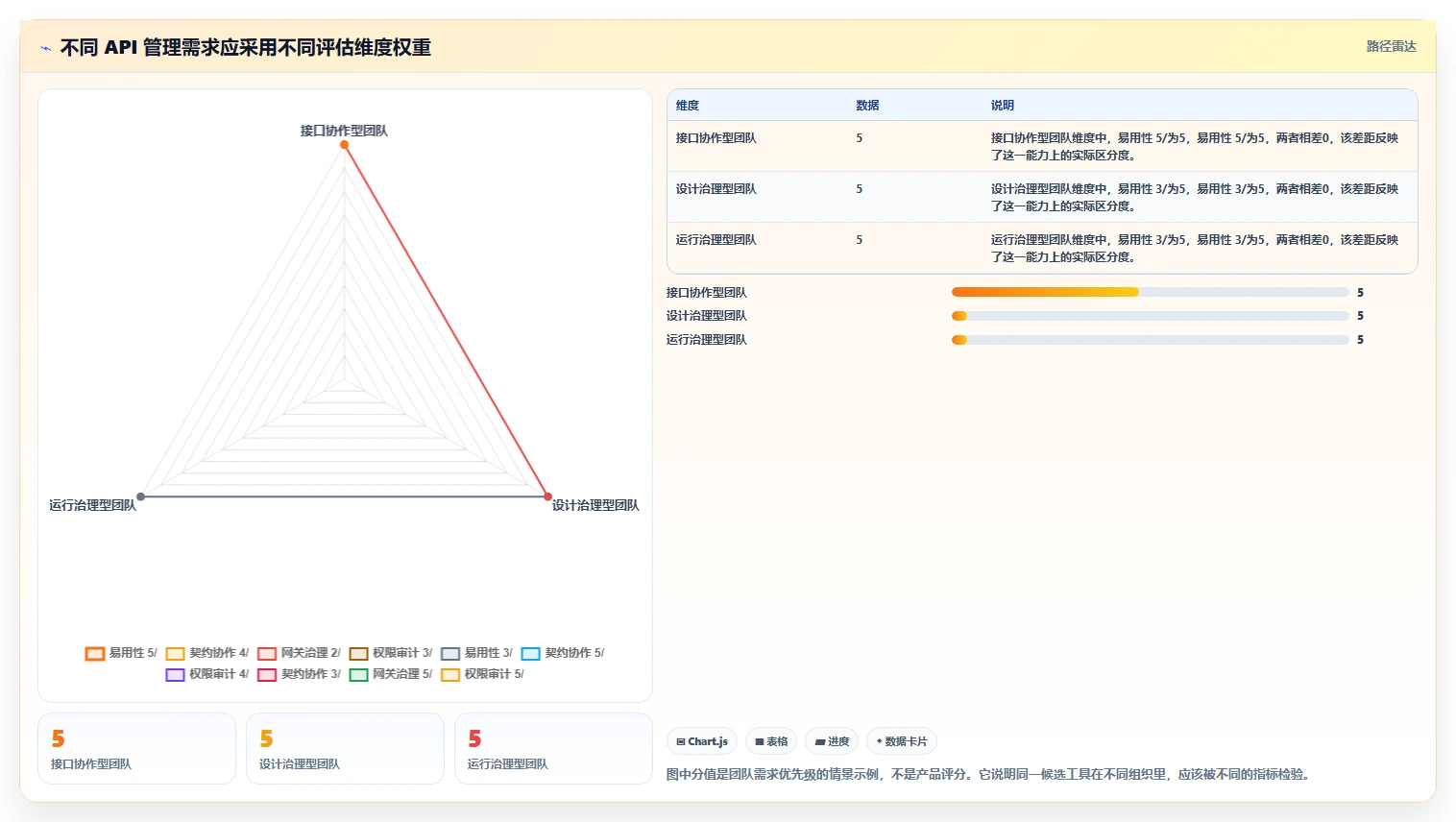This screenshot has height=822, width=1456.
Task: Click the 设计治理型团队 radar axis label
Action: 595,505
